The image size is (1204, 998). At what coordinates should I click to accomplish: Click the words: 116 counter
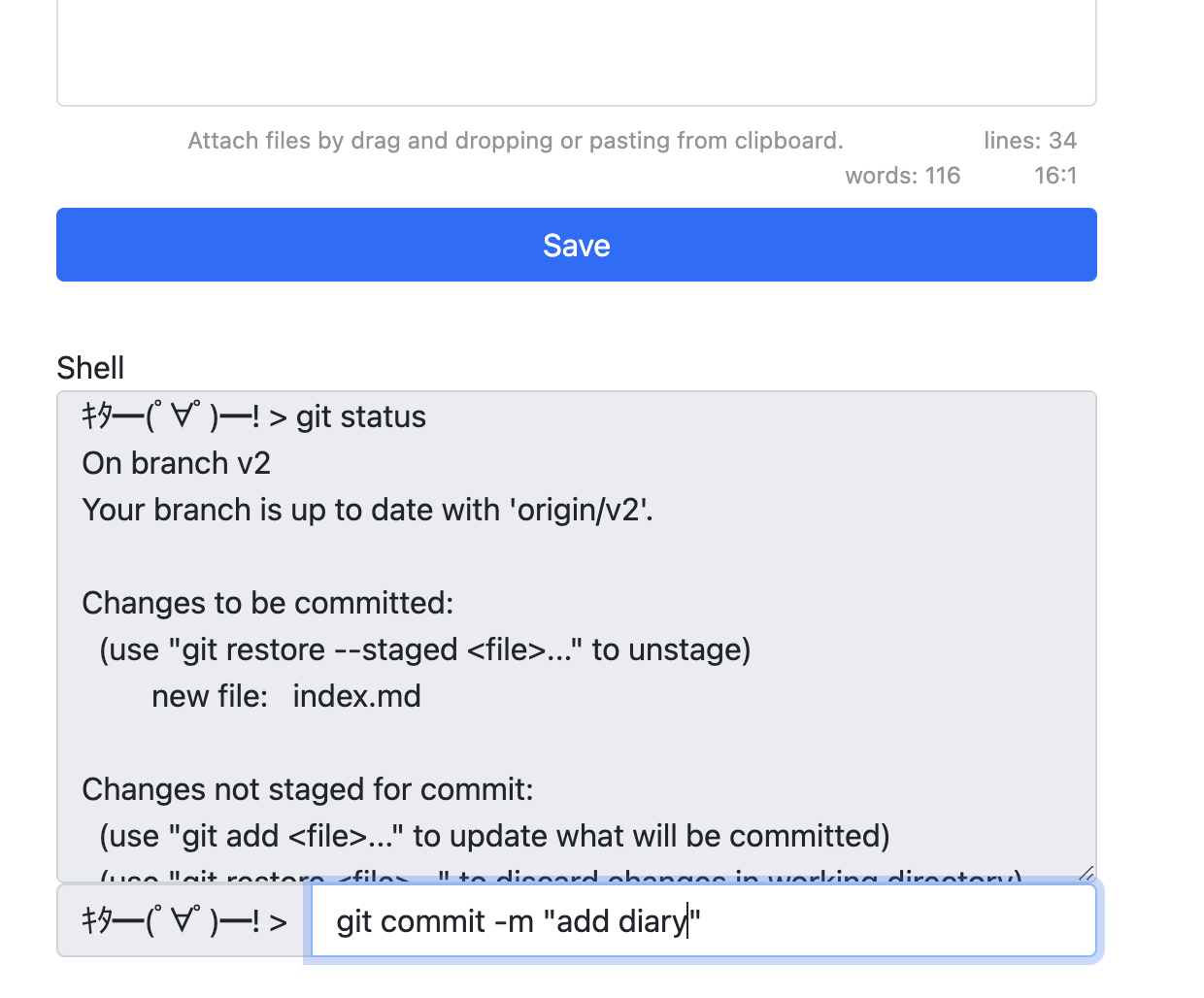click(x=902, y=176)
